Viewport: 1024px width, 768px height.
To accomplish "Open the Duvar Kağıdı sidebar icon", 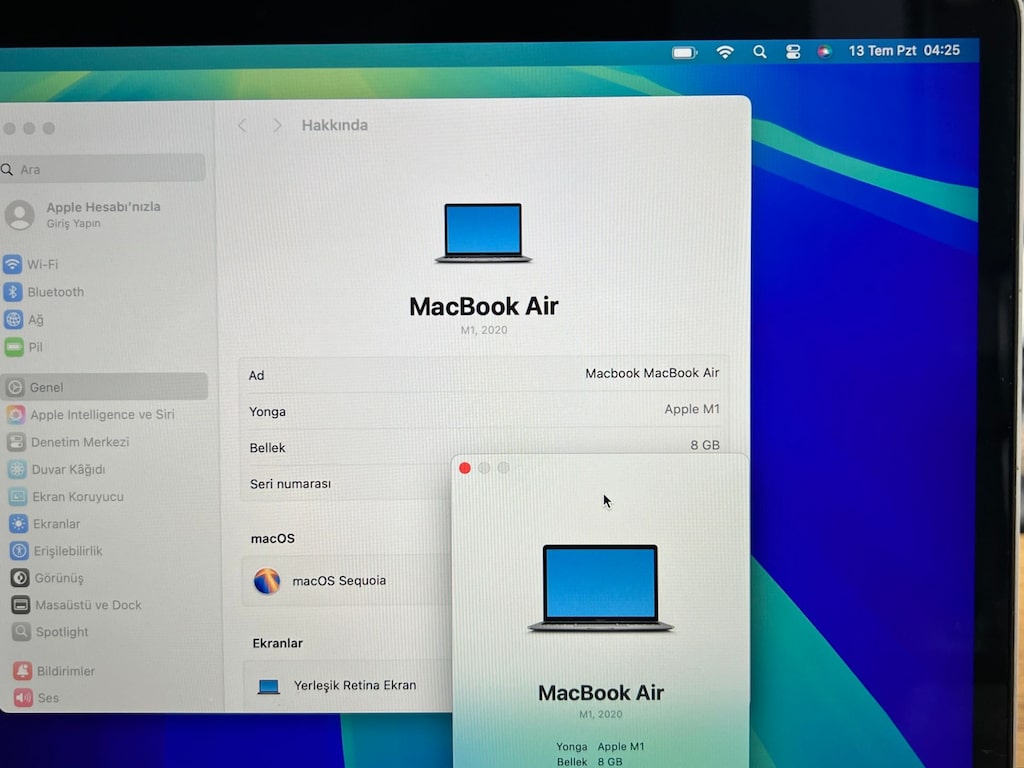I will click(18, 469).
